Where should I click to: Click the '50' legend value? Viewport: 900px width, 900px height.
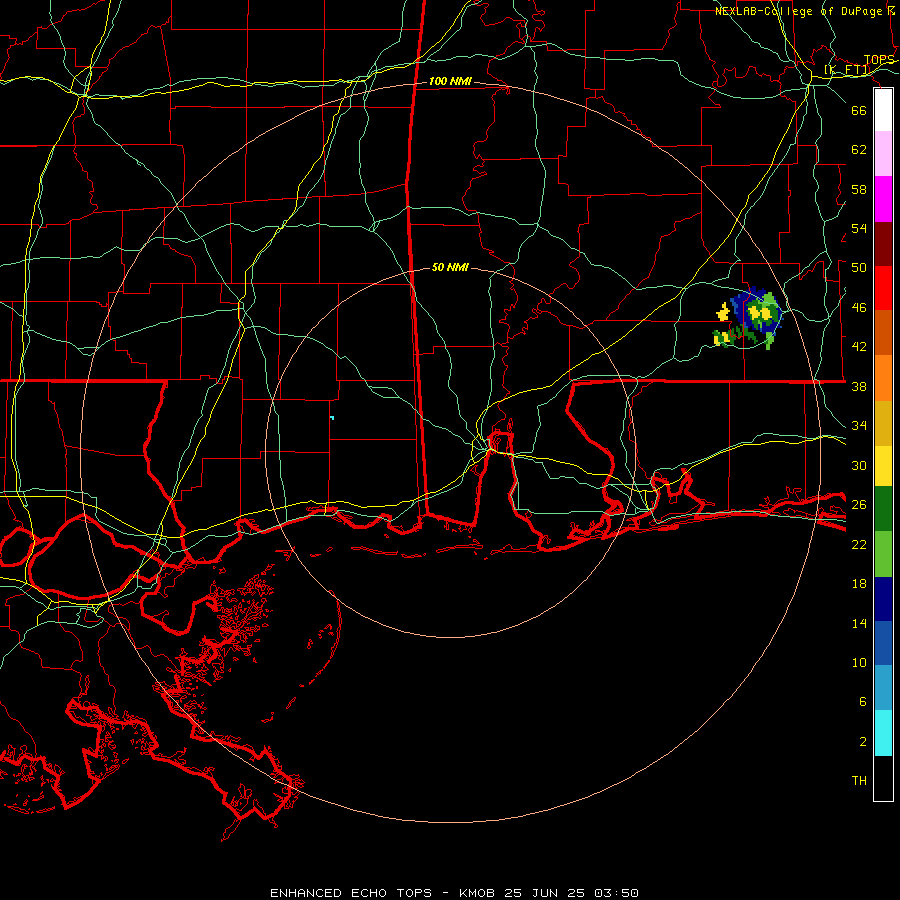pyautogui.click(x=859, y=267)
